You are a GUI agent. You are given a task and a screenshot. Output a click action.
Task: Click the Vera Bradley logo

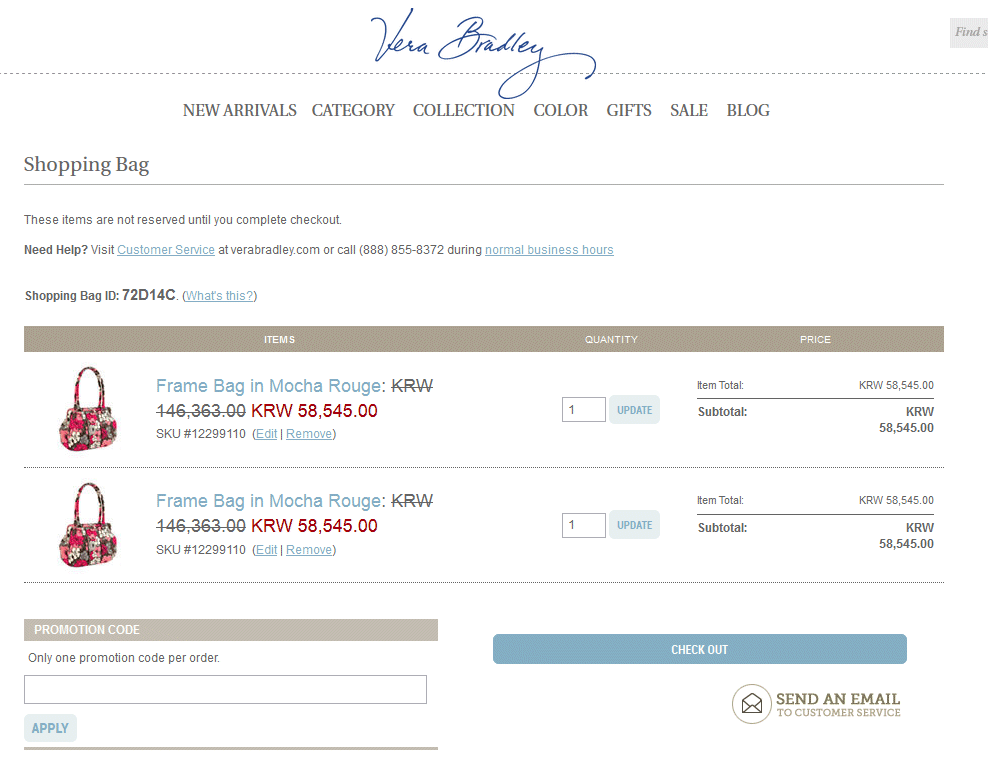click(483, 48)
